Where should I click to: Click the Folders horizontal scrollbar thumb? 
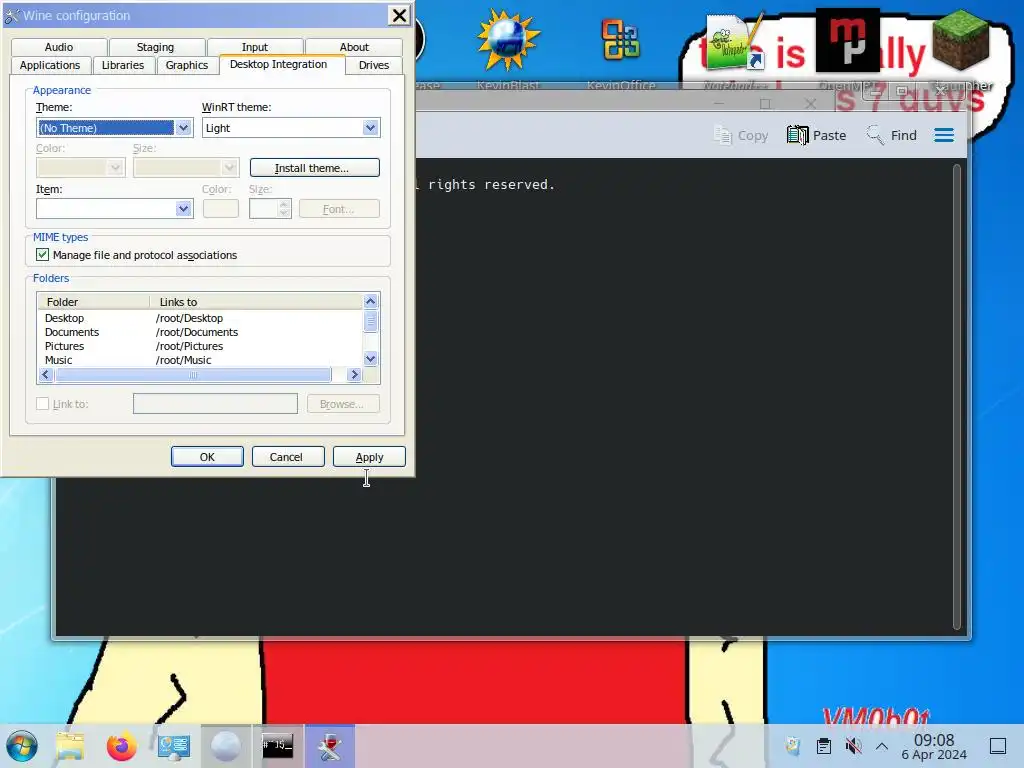pos(193,375)
